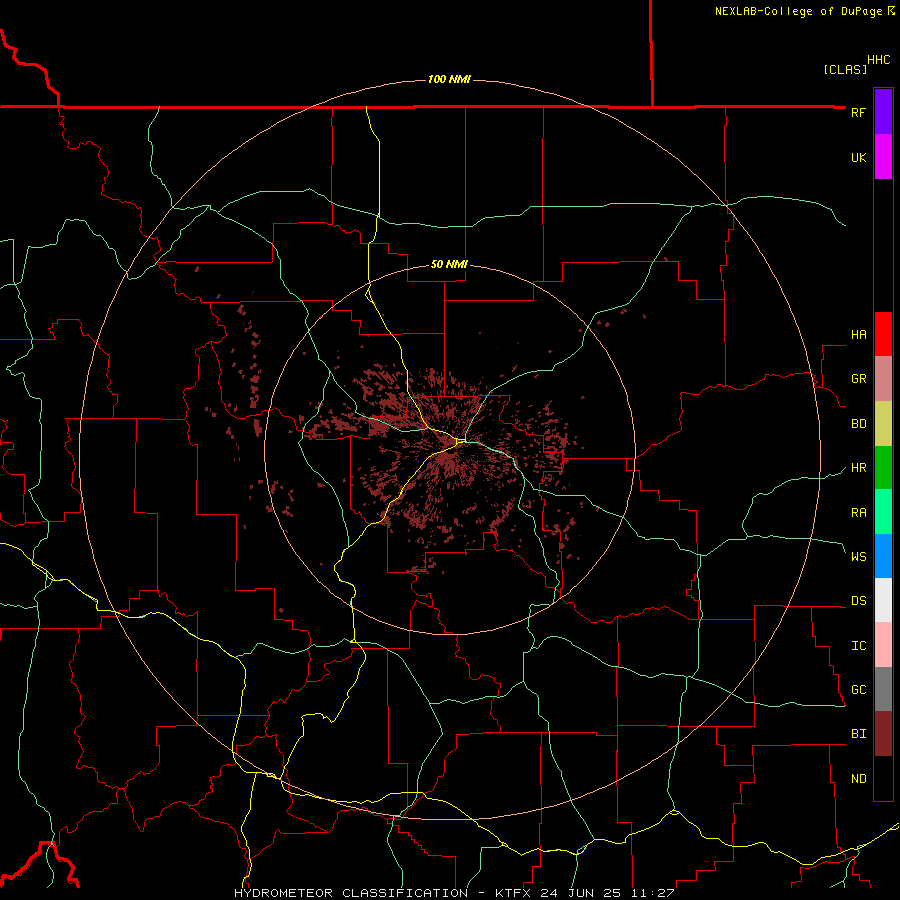Viewport: 900px width, 900px height.
Task: Click the ND legend label
Action: click(858, 779)
